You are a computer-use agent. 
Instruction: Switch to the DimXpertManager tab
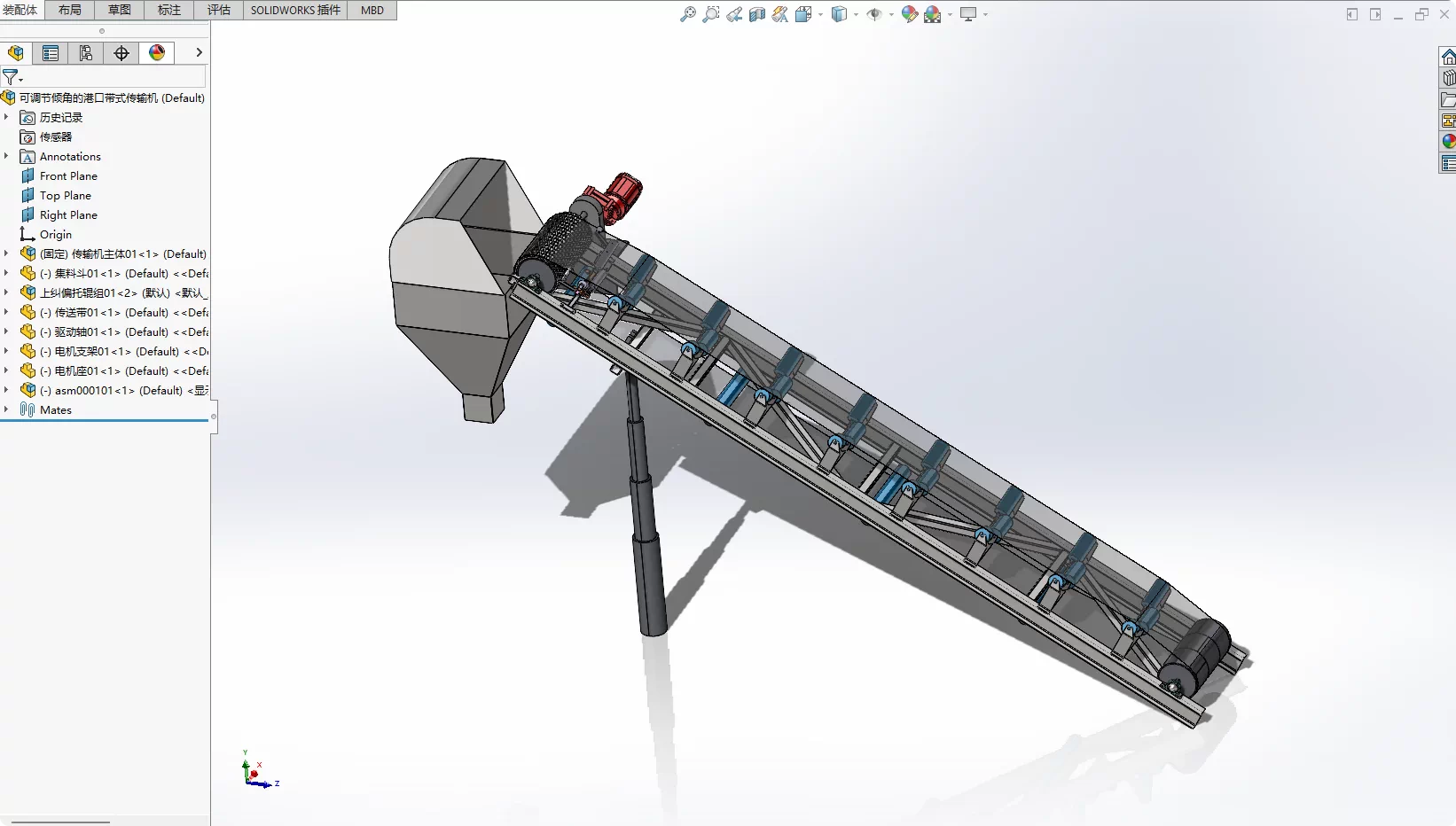pos(121,53)
